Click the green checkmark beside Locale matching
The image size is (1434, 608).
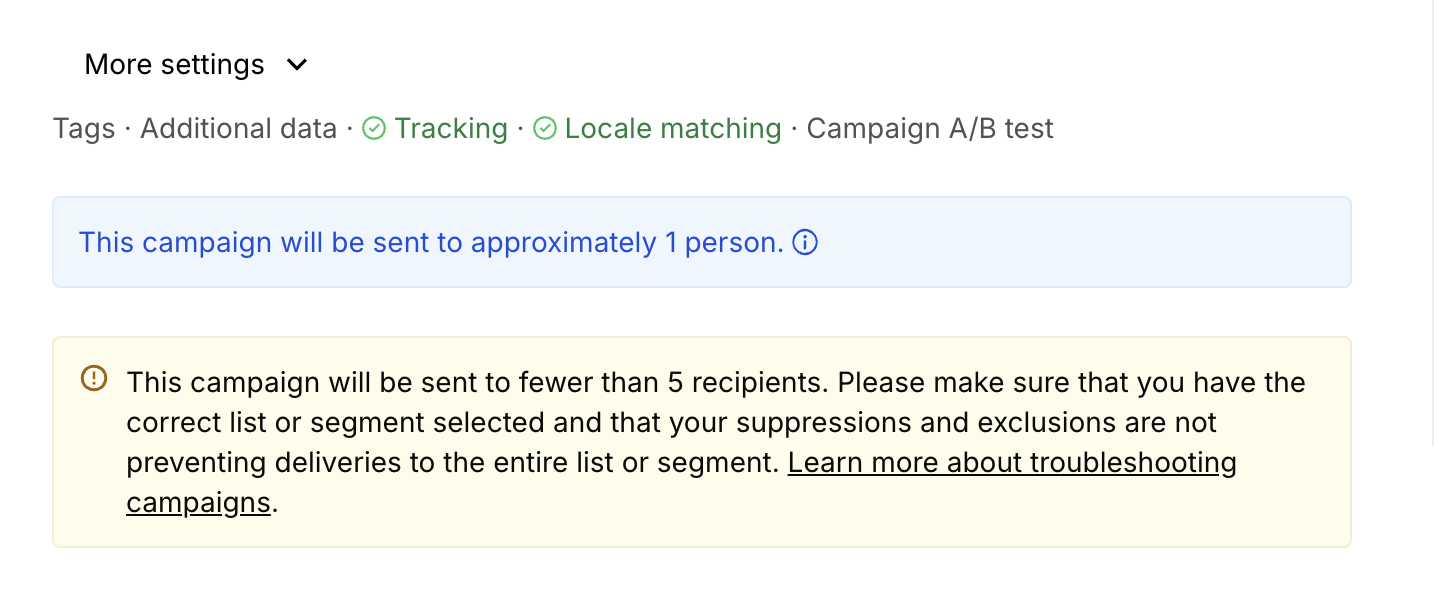[x=545, y=129]
